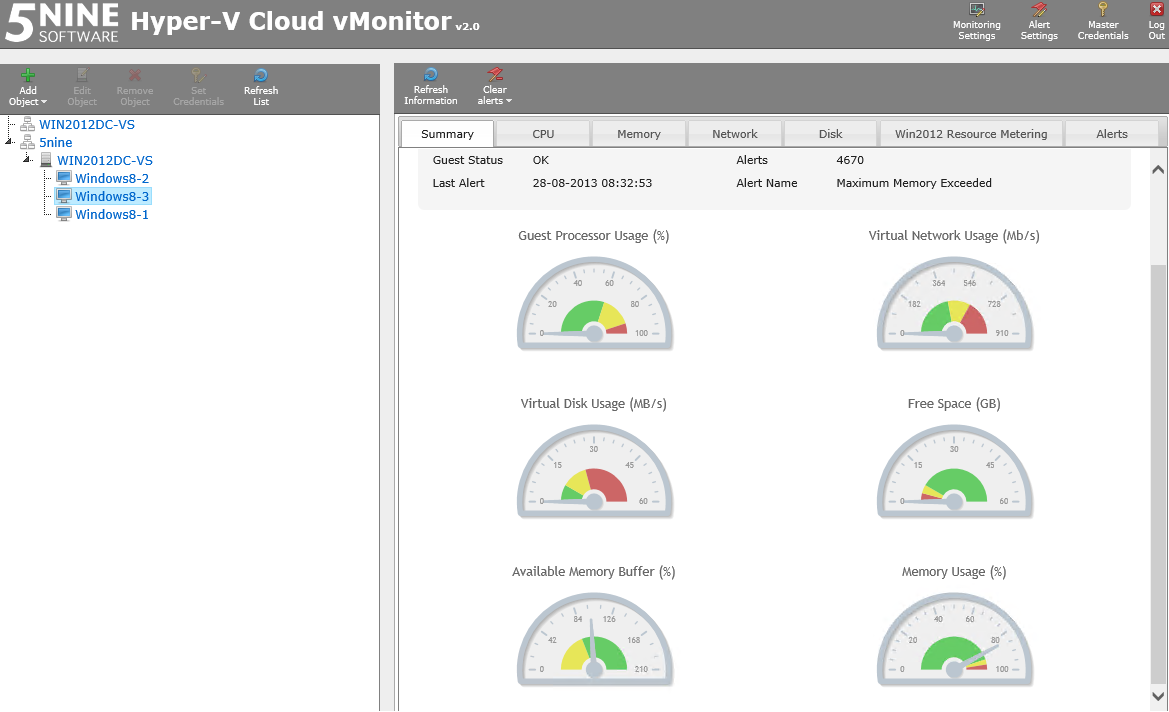Image resolution: width=1169 pixels, height=712 pixels.
Task: Click Refresh Information button
Action: click(x=431, y=86)
